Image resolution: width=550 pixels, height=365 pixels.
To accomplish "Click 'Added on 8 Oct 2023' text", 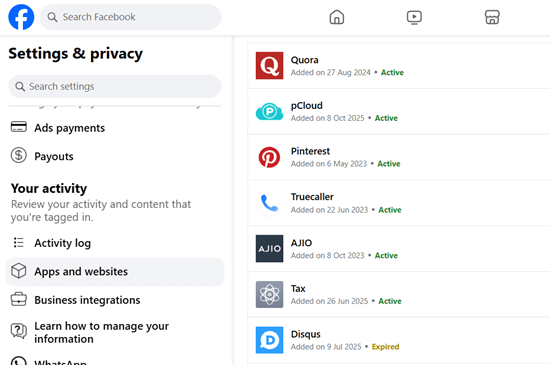I will (328, 255).
